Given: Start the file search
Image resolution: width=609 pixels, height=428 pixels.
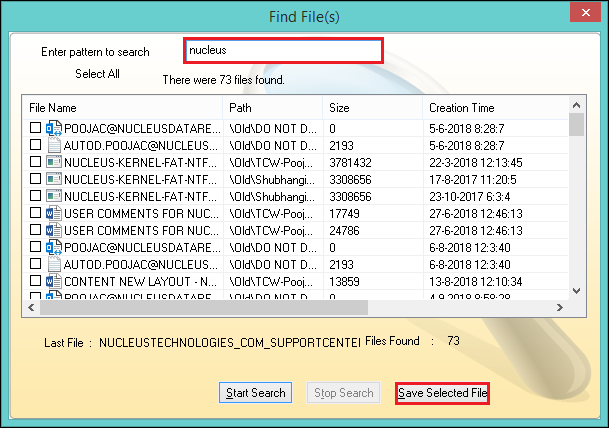Looking at the screenshot, I should tap(255, 393).
